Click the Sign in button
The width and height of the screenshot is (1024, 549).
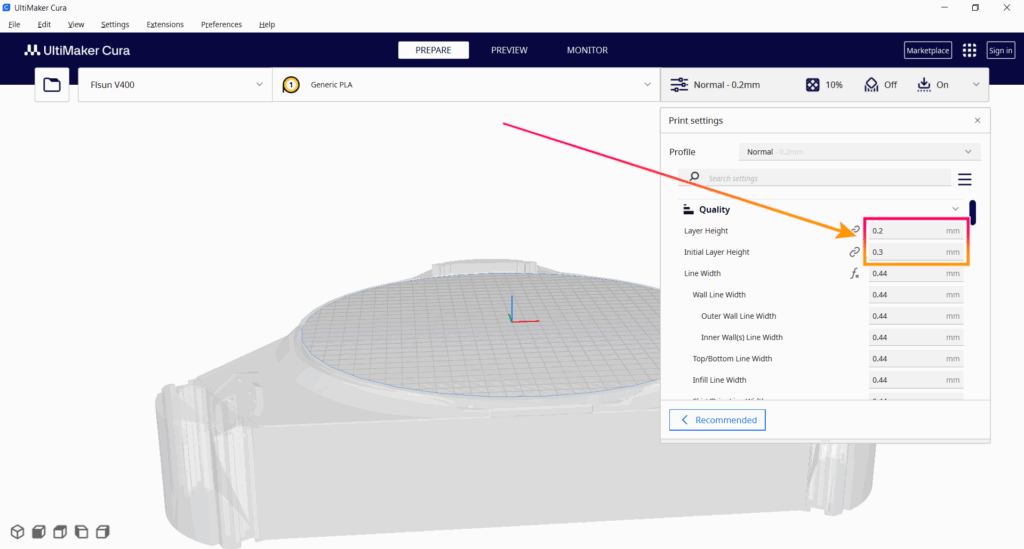click(x=1000, y=50)
